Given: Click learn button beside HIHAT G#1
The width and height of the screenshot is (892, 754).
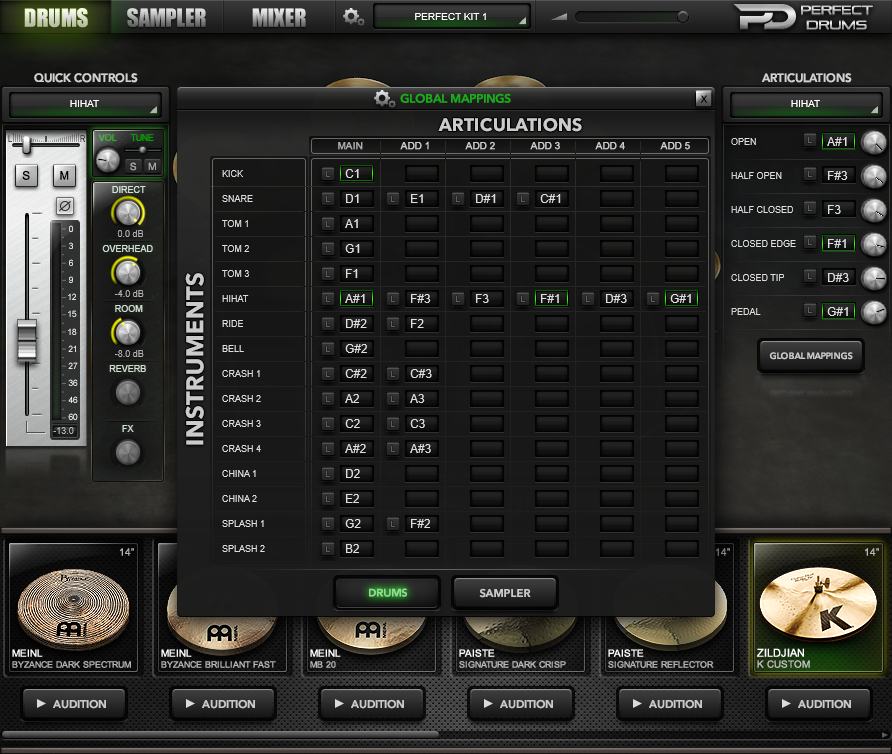Looking at the screenshot, I should [x=653, y=299].
